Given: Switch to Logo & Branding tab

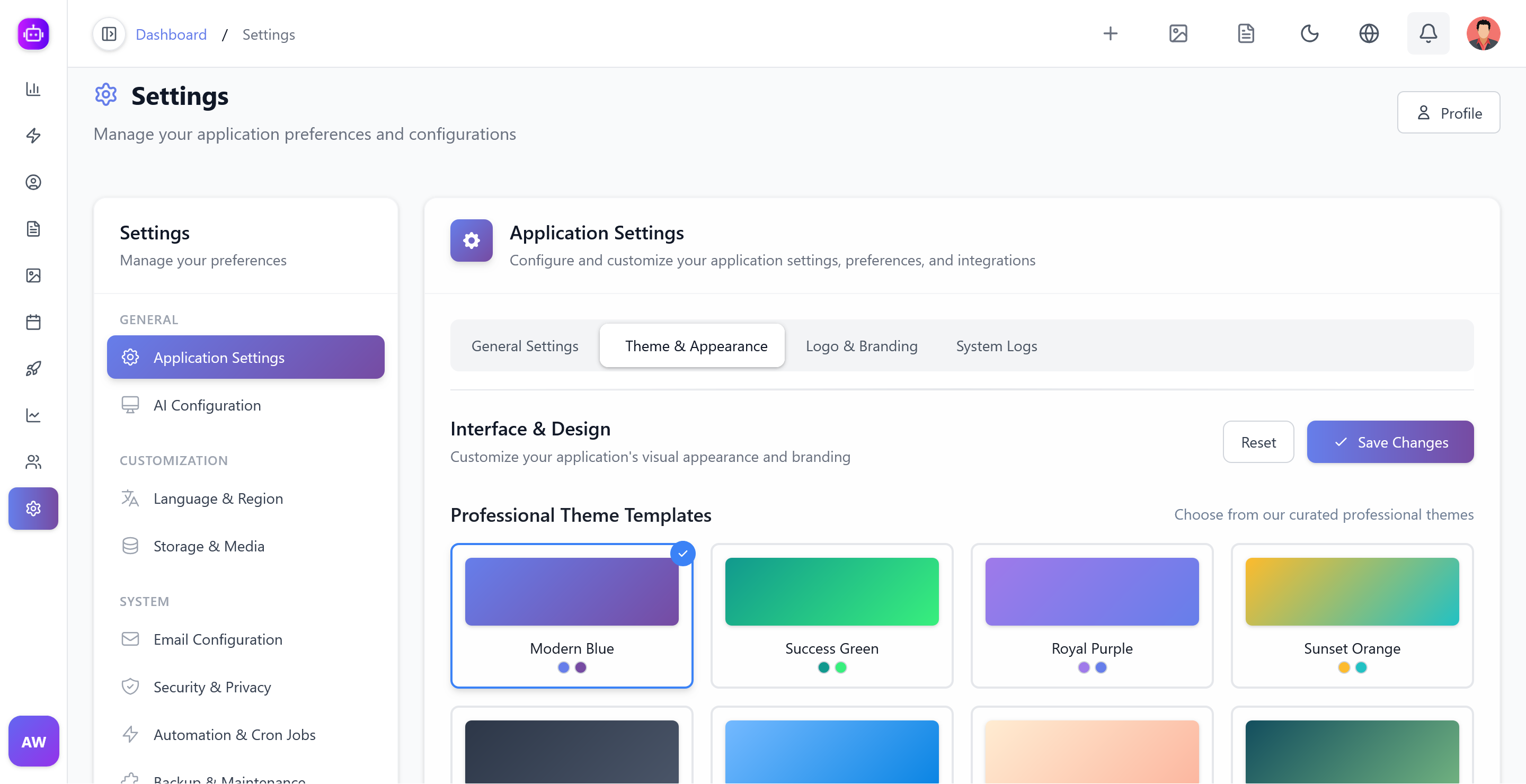Looking at the screenshot, I should [x=860, y=346].
